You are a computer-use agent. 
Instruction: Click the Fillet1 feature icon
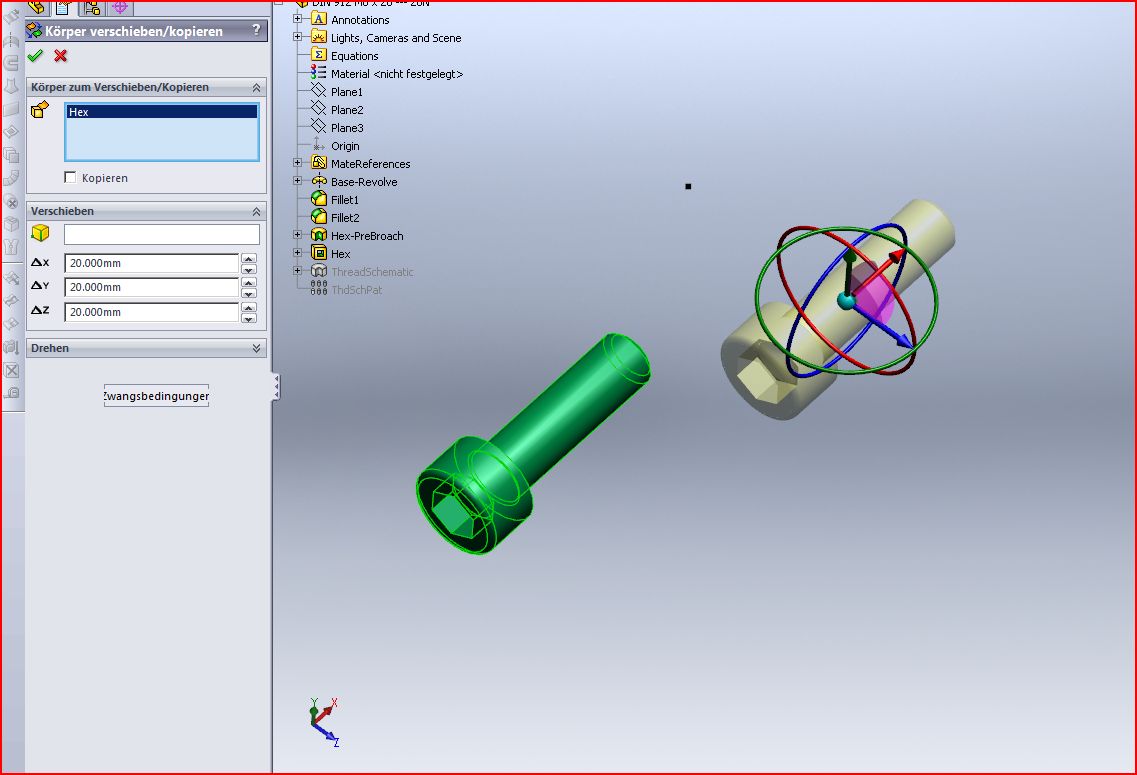[319, 199]
